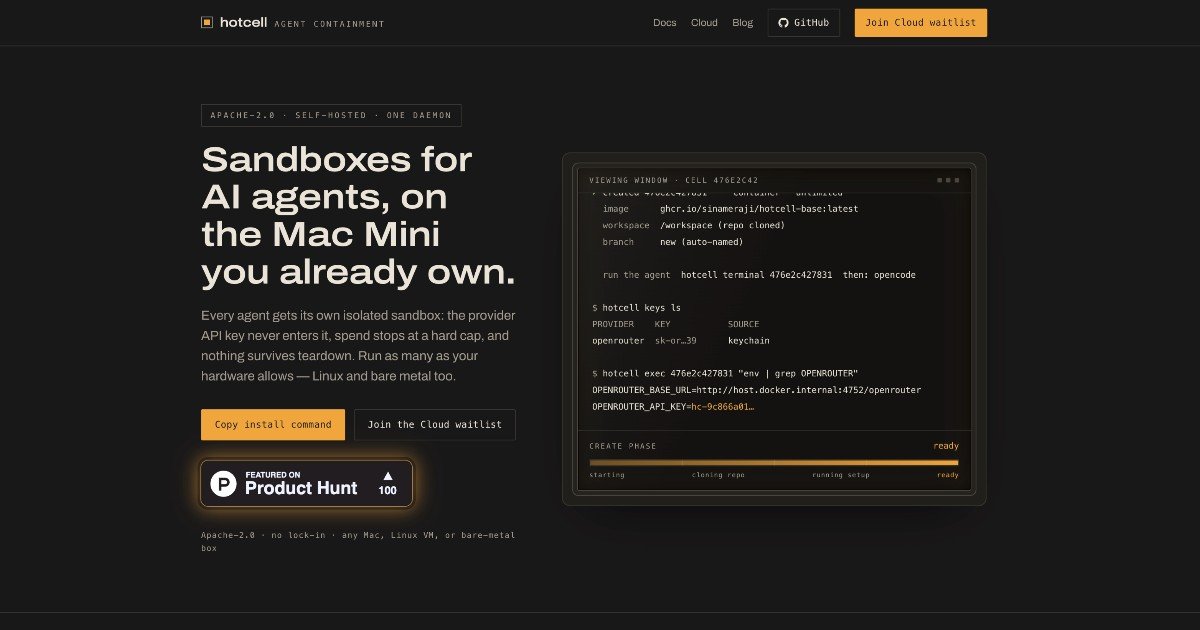Click the starting phase label
Image resolution: width=1200 pixels, height=630 pixels.
(607, 475)
